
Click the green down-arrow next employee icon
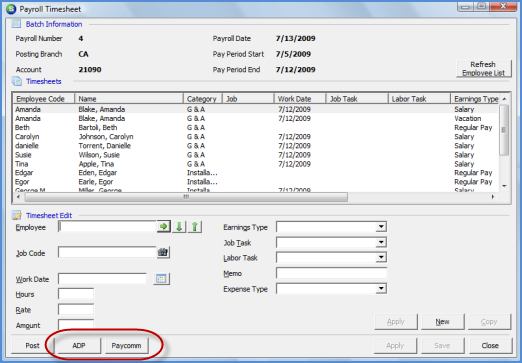click(x=179, y=227)
